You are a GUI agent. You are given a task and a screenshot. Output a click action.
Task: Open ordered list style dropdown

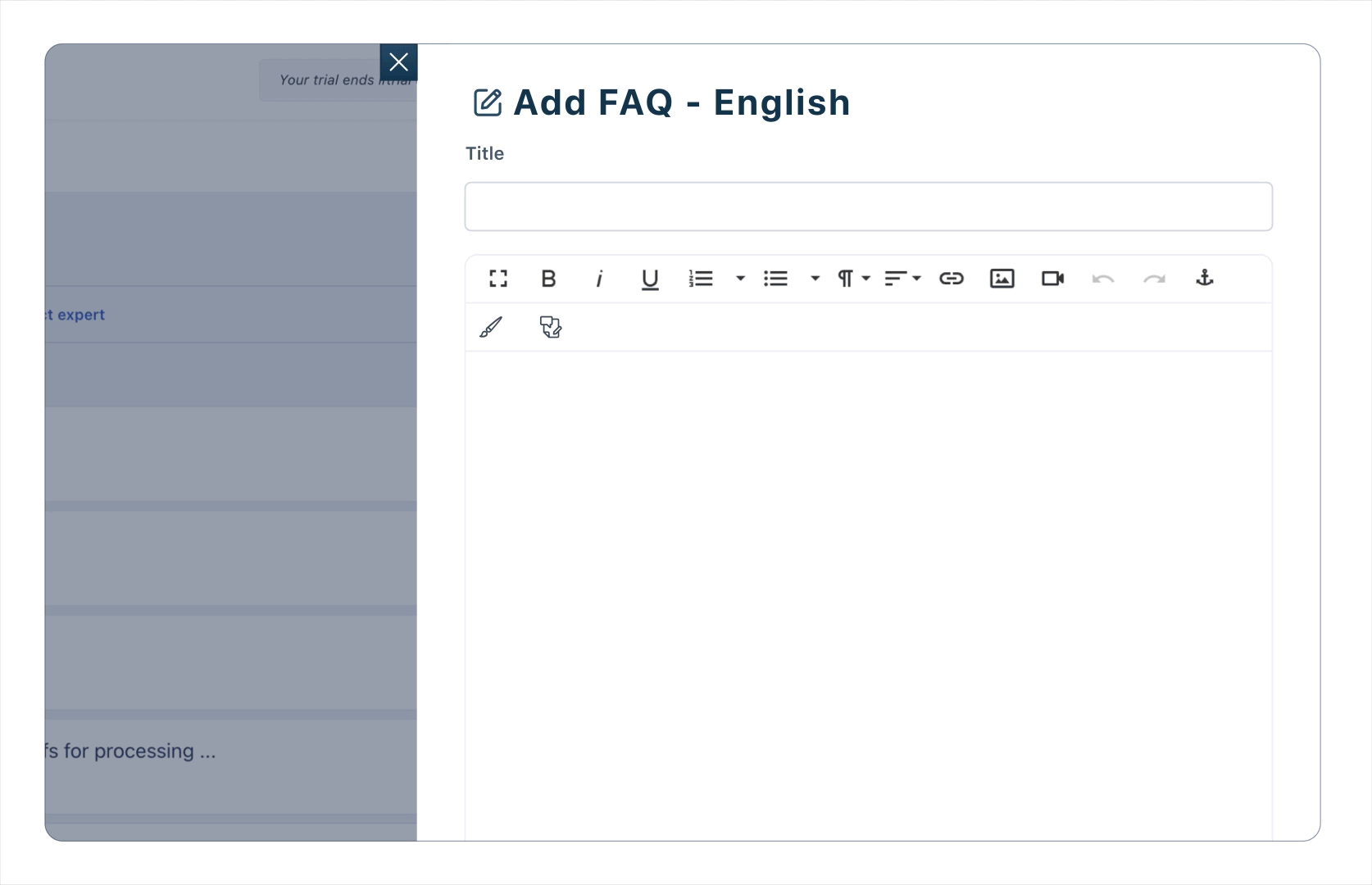click(740, 279)
